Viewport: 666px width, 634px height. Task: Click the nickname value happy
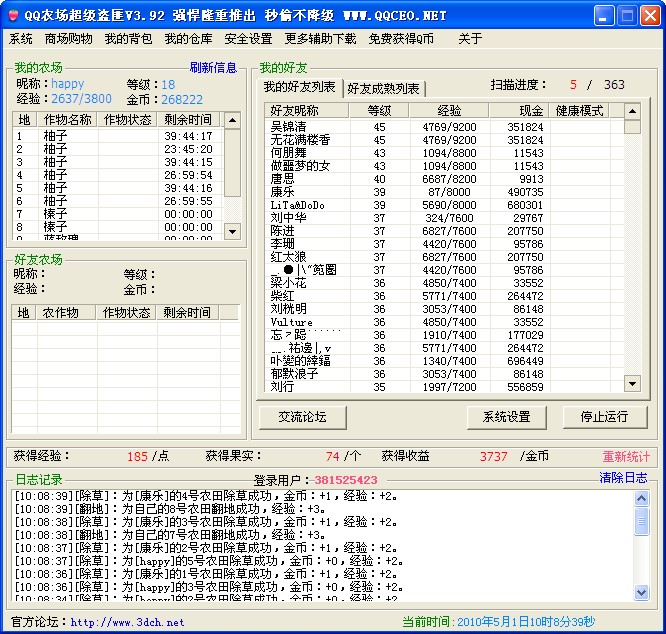pos(68,84)
